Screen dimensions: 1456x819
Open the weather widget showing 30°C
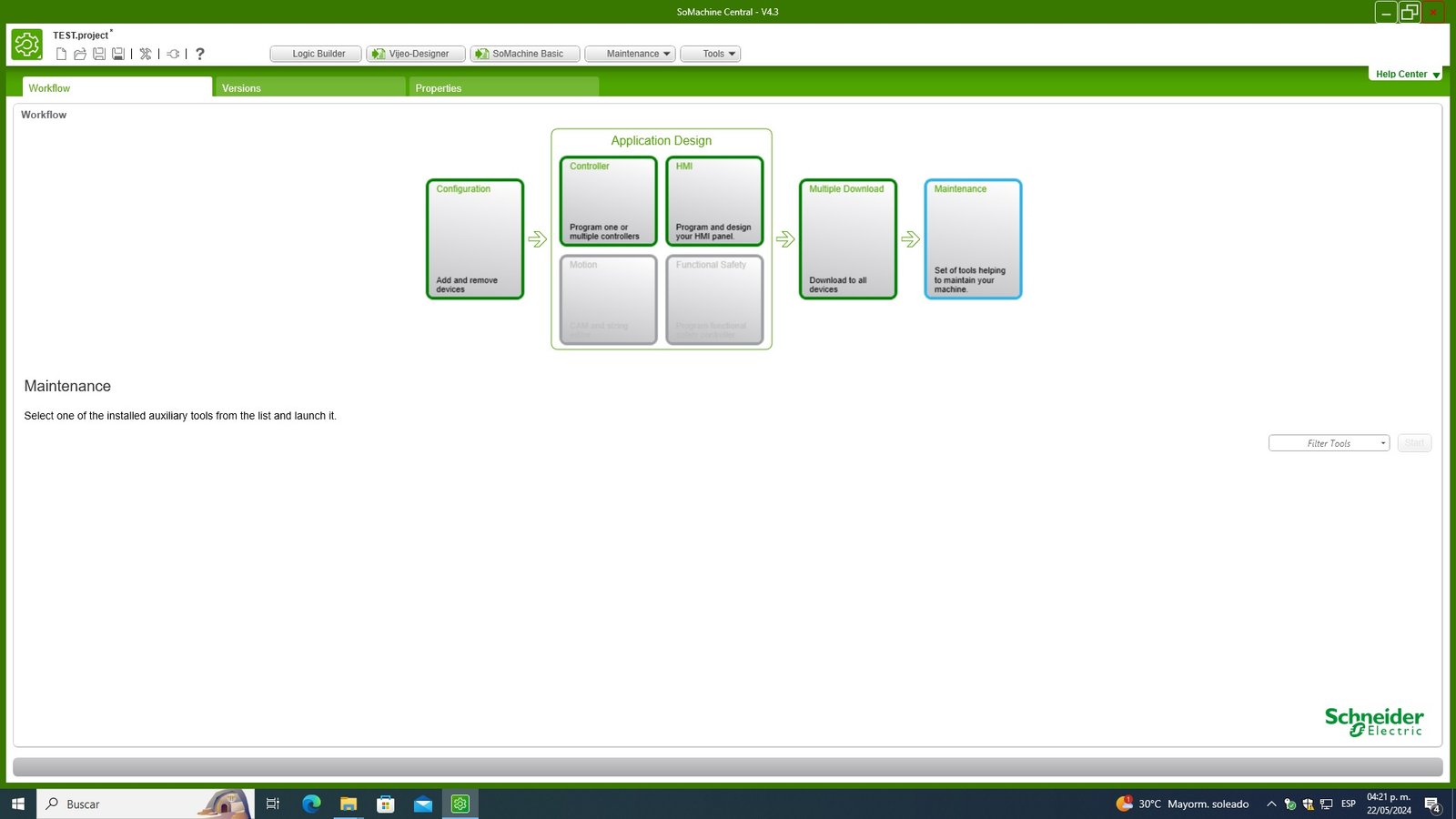[1182, 804]
